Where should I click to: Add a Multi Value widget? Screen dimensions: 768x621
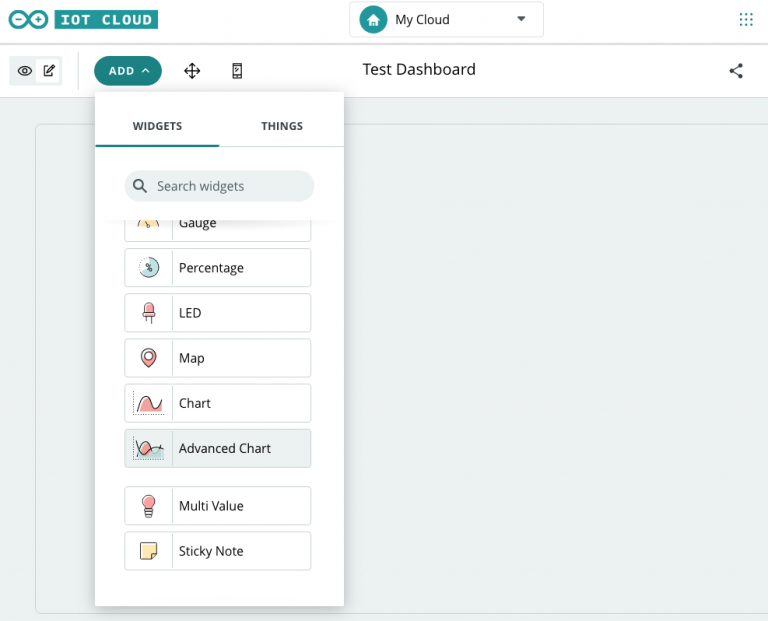(x=217, y=505)
